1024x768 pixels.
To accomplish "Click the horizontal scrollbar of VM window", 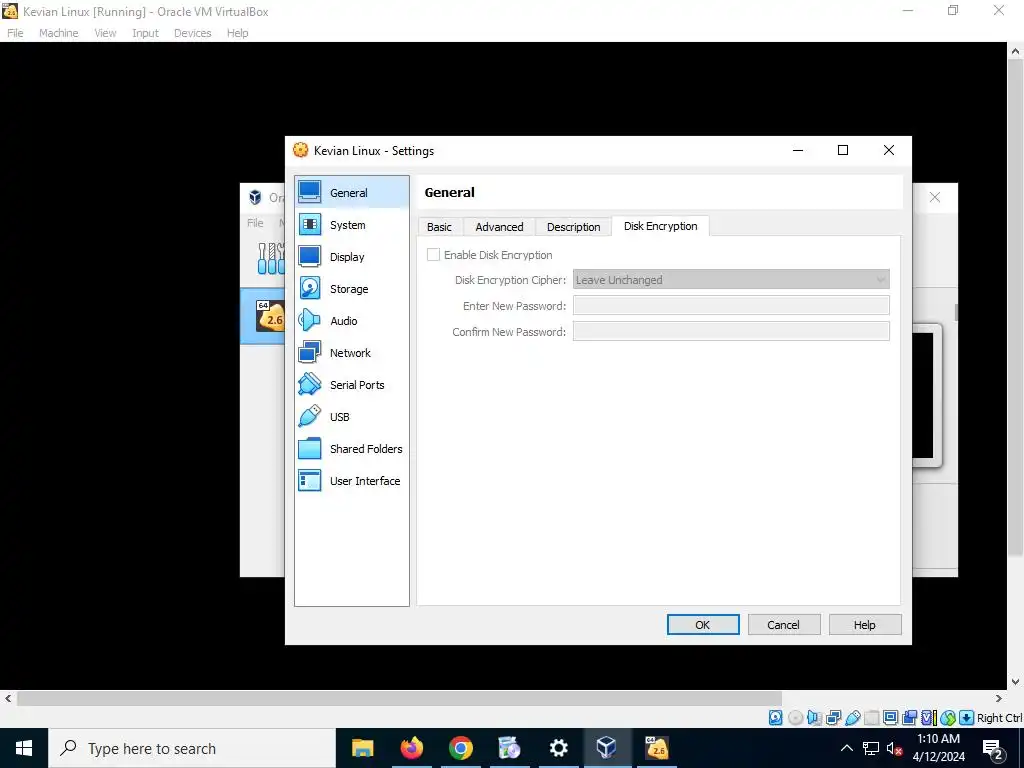I will (399, 698).
